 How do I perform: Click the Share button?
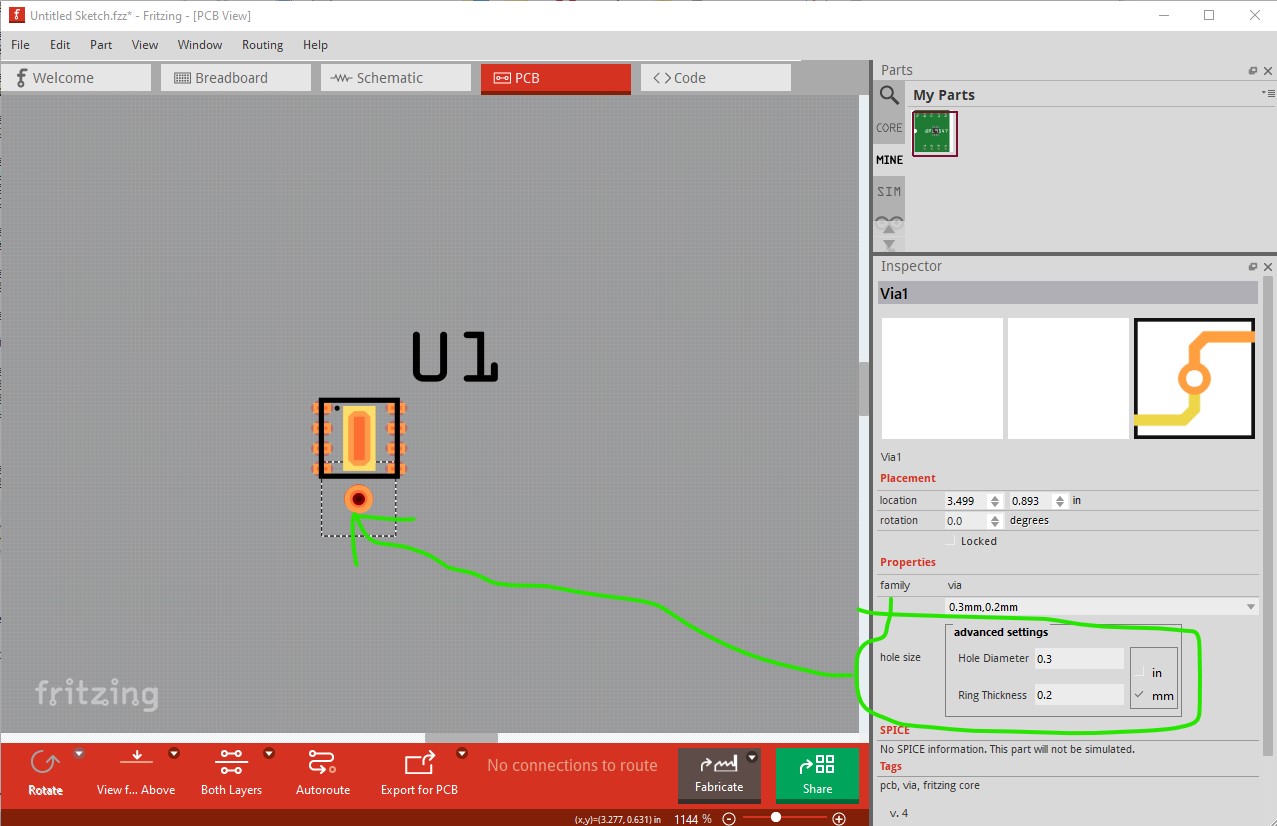tap(817, 775)
